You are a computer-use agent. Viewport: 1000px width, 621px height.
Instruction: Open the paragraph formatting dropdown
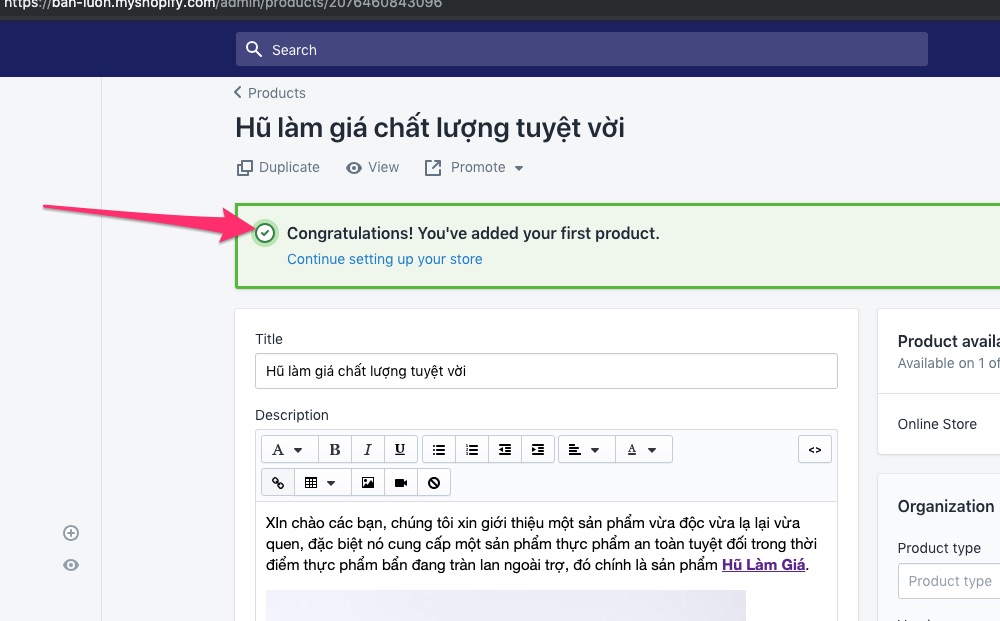click(289, 449)
